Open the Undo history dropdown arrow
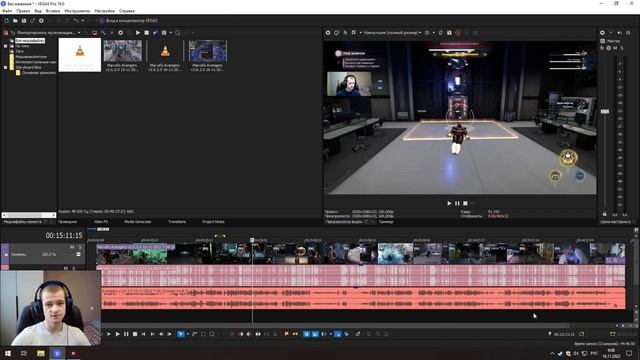 tap(82, 20)
